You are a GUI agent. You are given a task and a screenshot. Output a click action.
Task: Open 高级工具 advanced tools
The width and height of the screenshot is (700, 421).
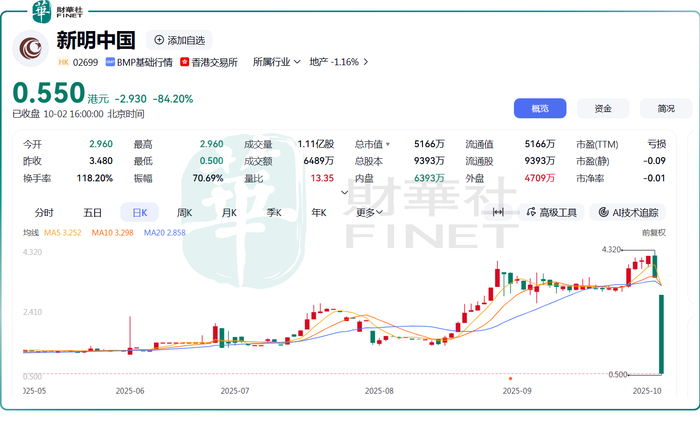tap(552, 213)
